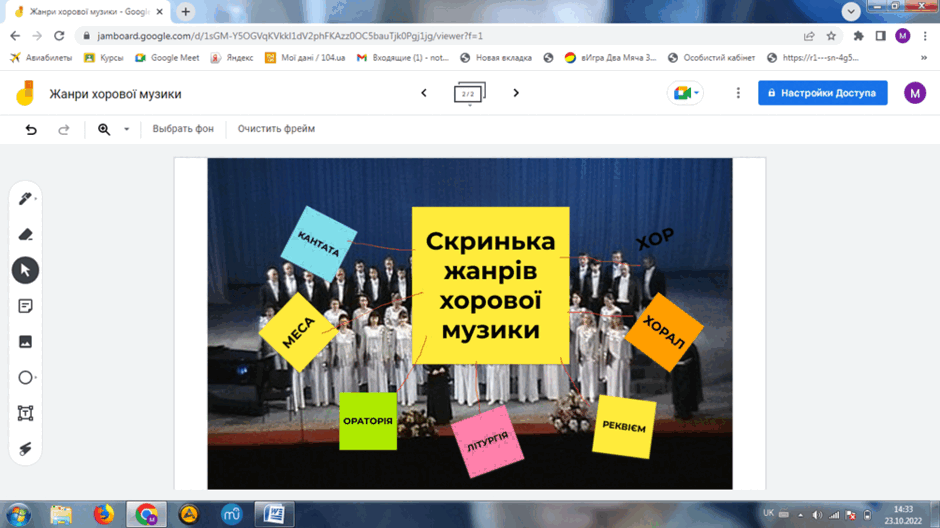Click the volume speaker tray icon
The image size is (940, 528).
tap(817, 514)
